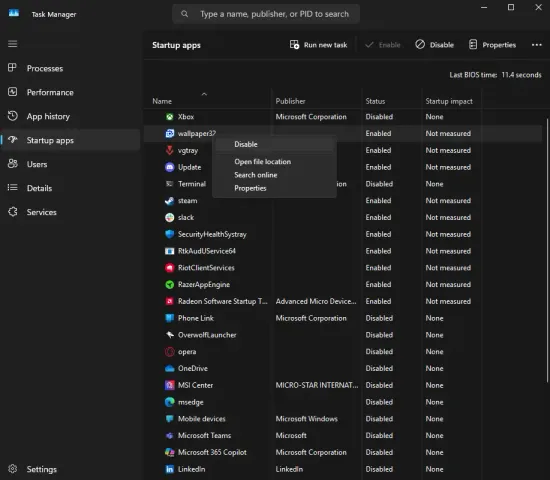Choose Search online in context menu
This screenshot has height=480, width=550.
(274, 175)
